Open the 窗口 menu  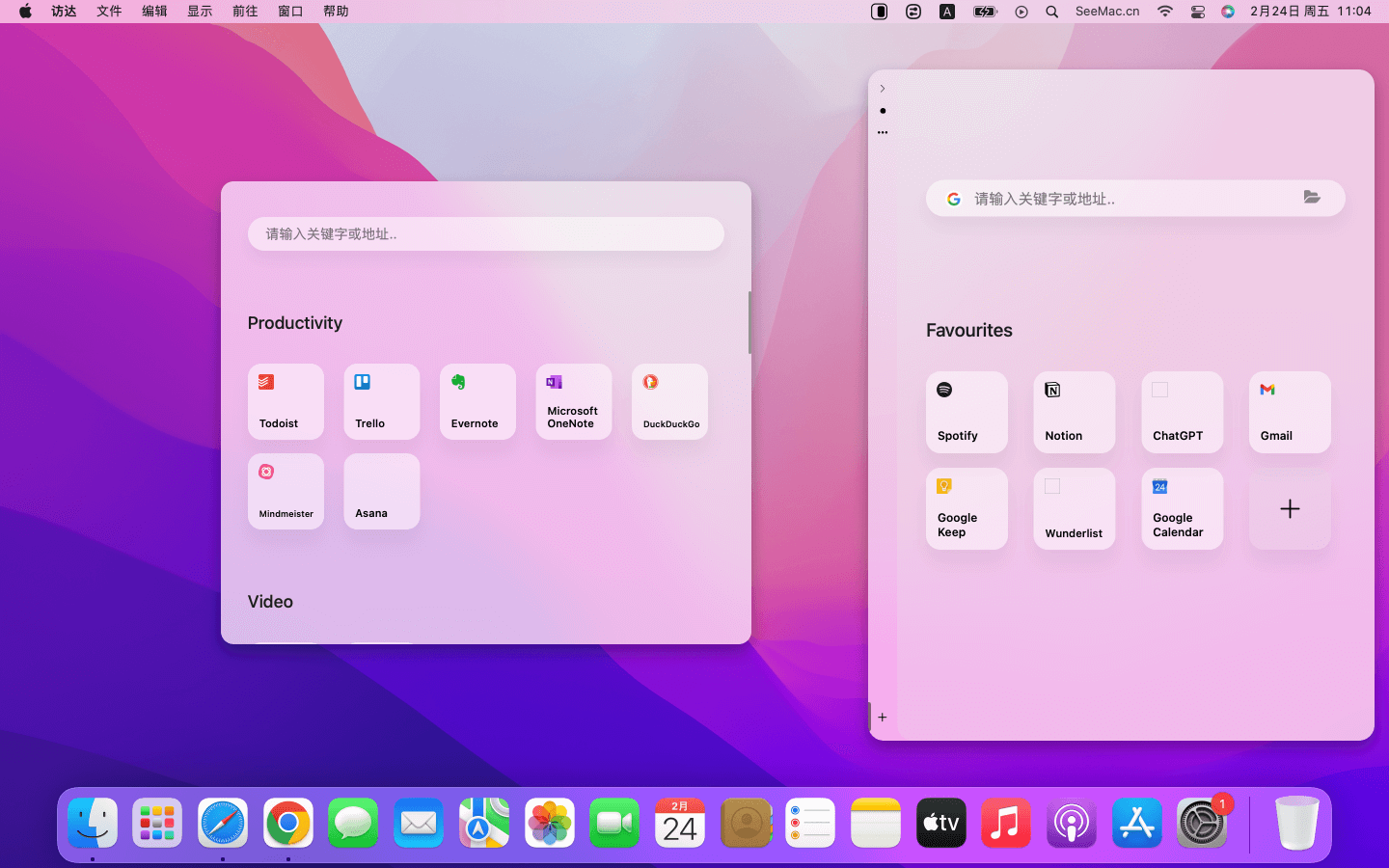[x=290, y=12]
